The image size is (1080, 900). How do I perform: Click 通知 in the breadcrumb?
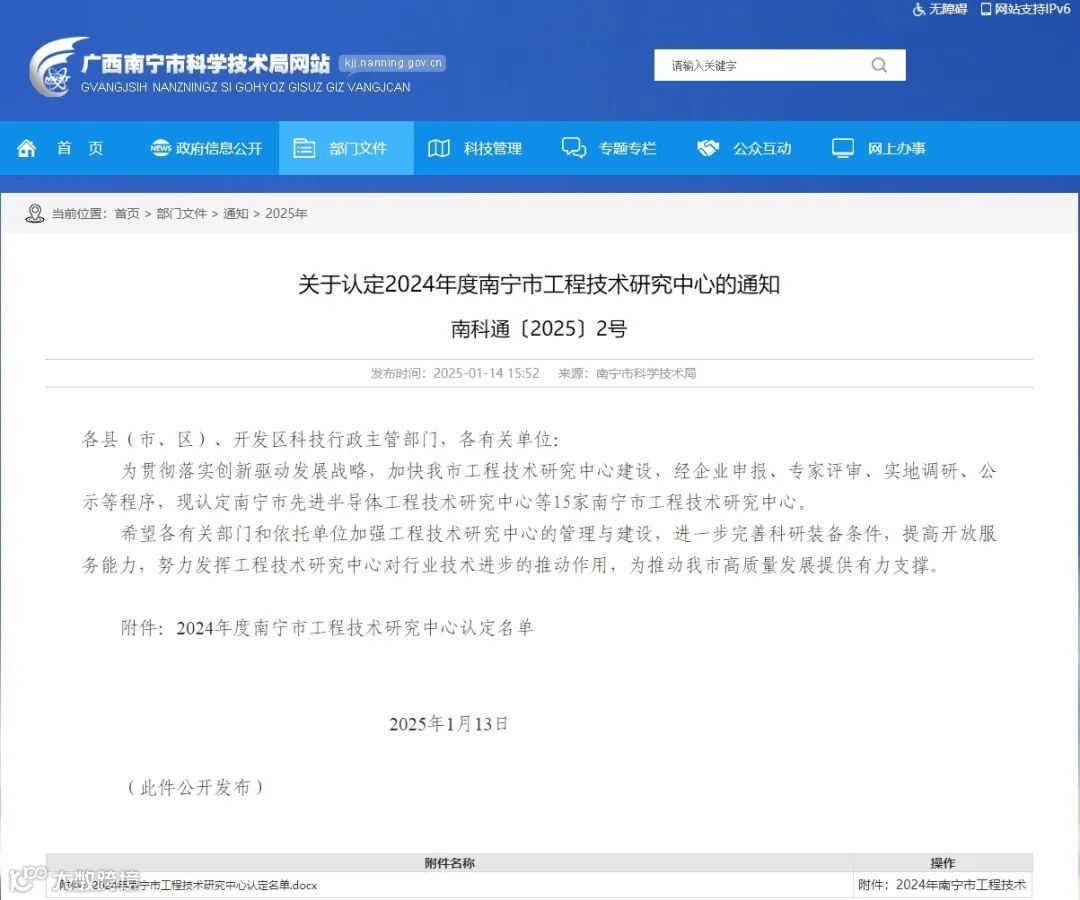236,213
